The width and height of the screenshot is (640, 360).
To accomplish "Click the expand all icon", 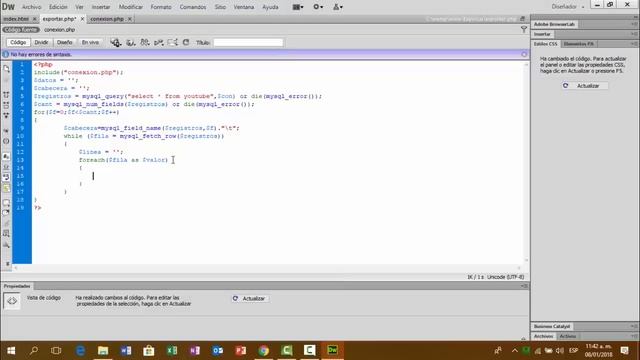I will [x=6, y=116].
